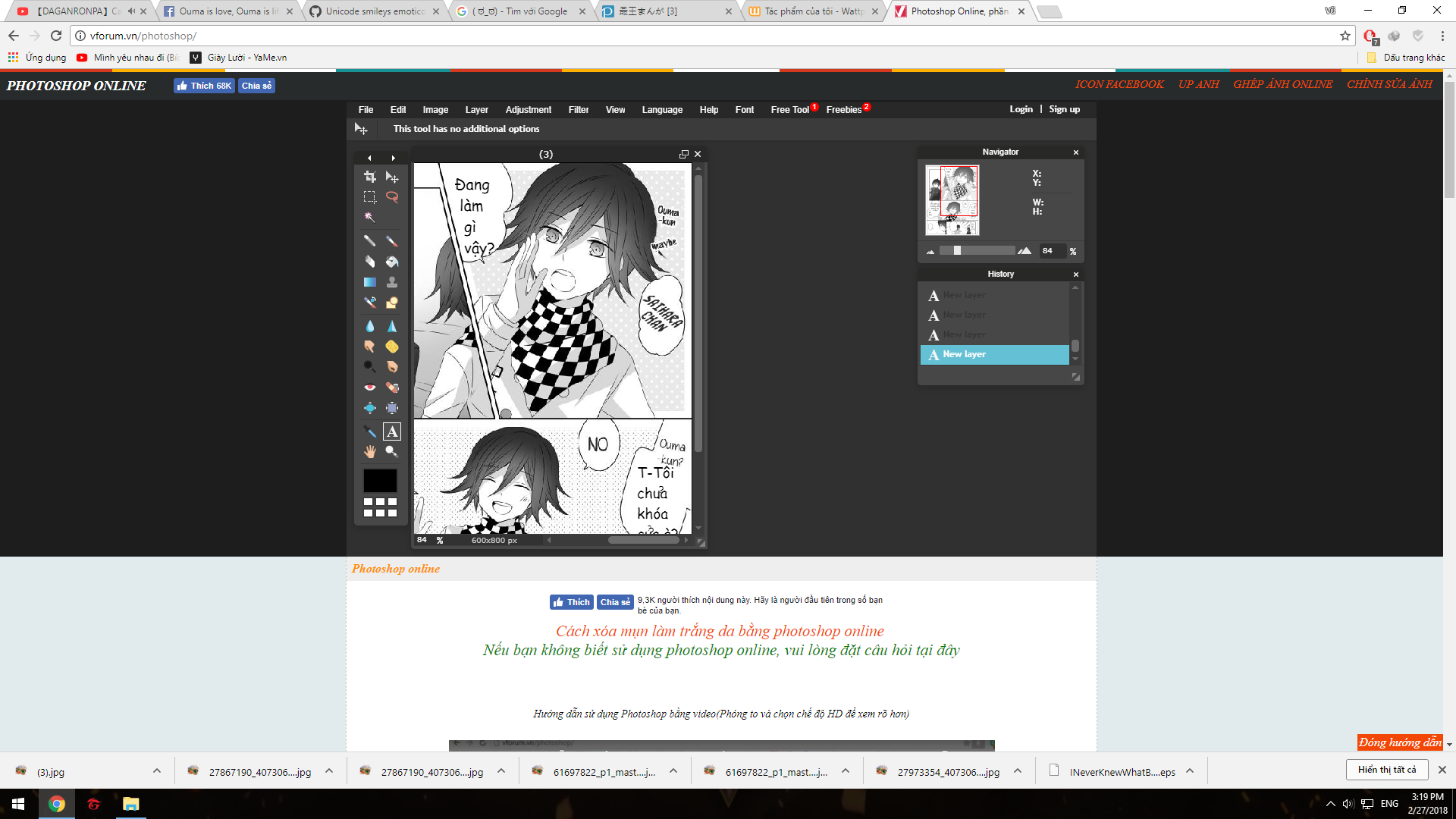Select the Pencil tool
The height and width of the screenshot is (819, 1456).
[369, 241]
